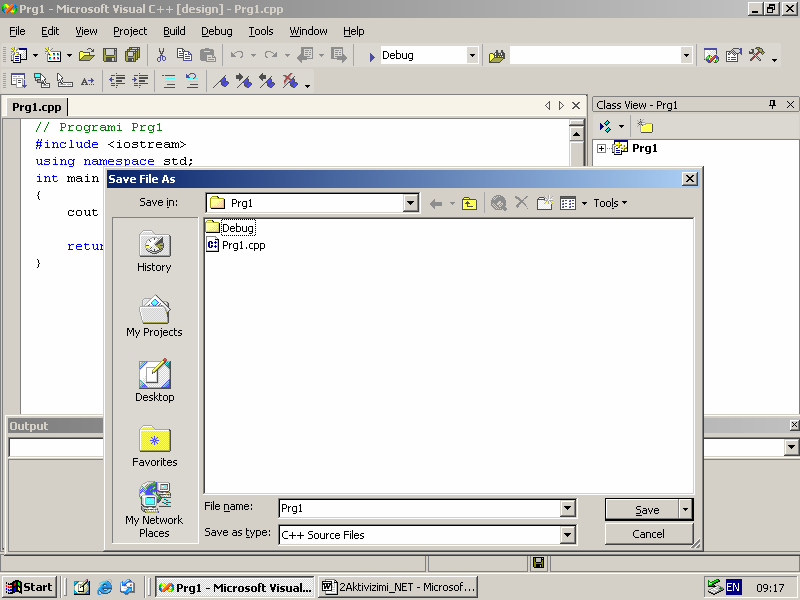Switch to the 2Aktivizimi_NET Word taskbar button
Image resolution: width=800 pixels, height=600 pixels.
click(x=398, y=587)
